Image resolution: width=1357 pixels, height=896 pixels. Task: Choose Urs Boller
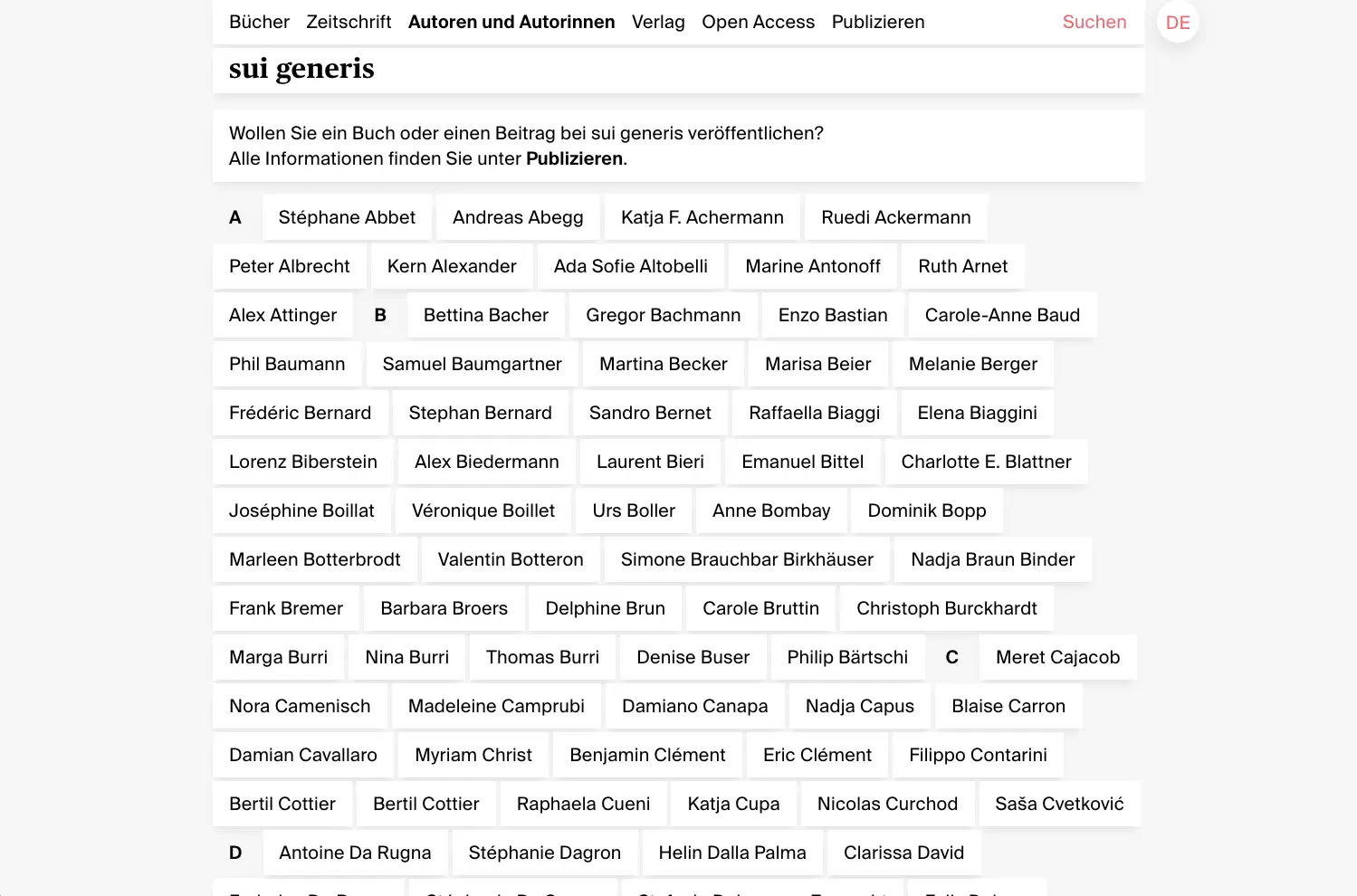tap(634, 510)
